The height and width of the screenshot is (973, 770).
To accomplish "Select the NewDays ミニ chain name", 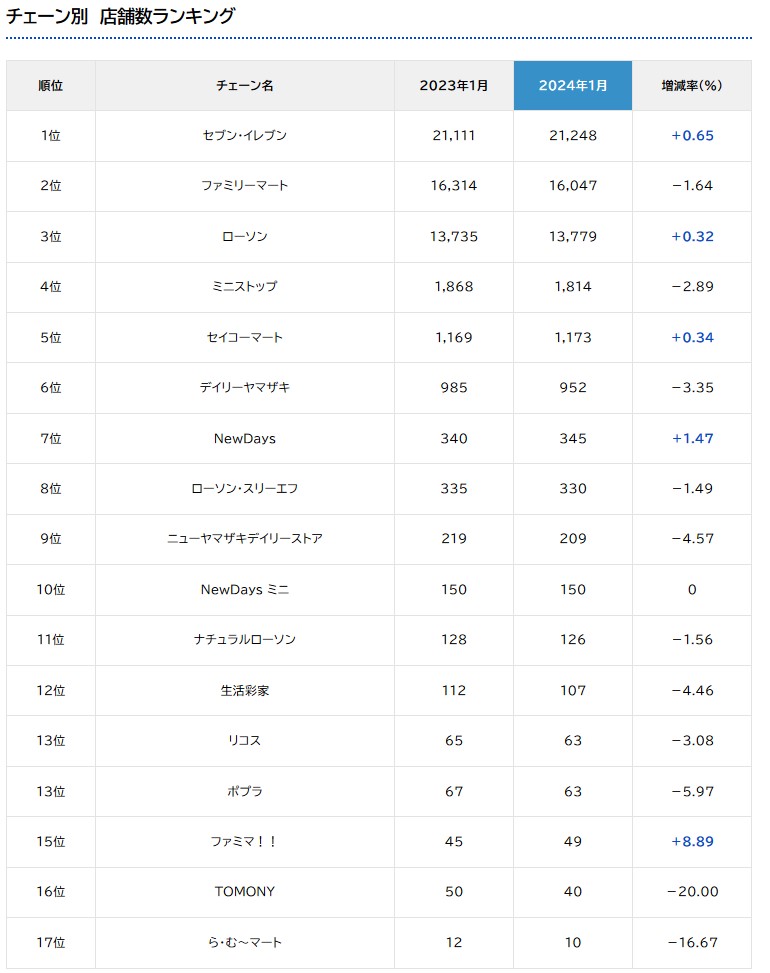I will tap(245, 590).
